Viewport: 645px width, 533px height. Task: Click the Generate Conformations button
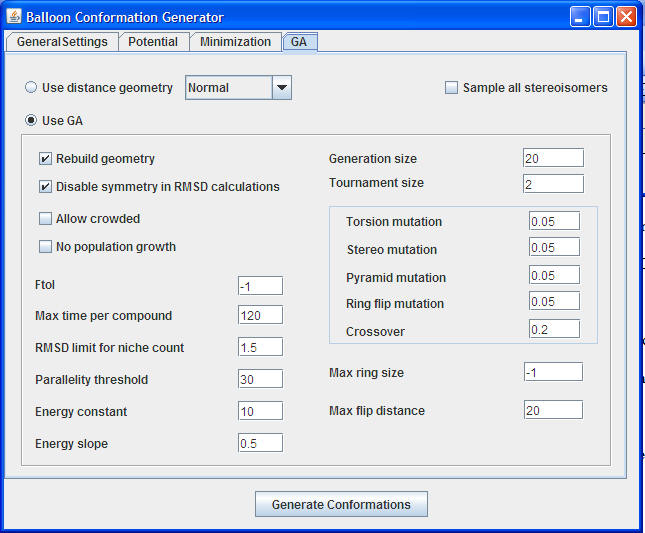(x=341, y=505)
